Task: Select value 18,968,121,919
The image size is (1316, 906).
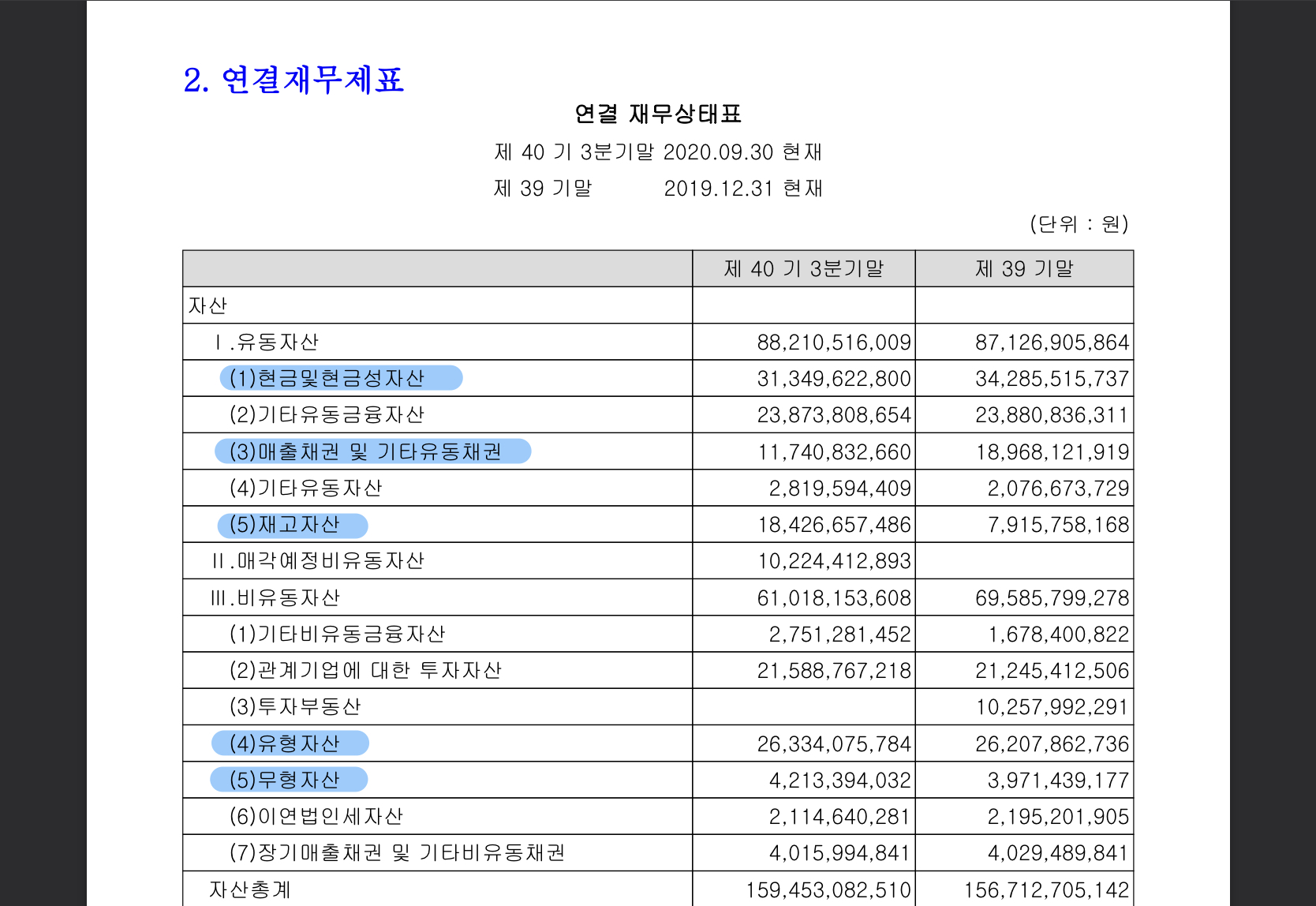Action: [1052, 452]
